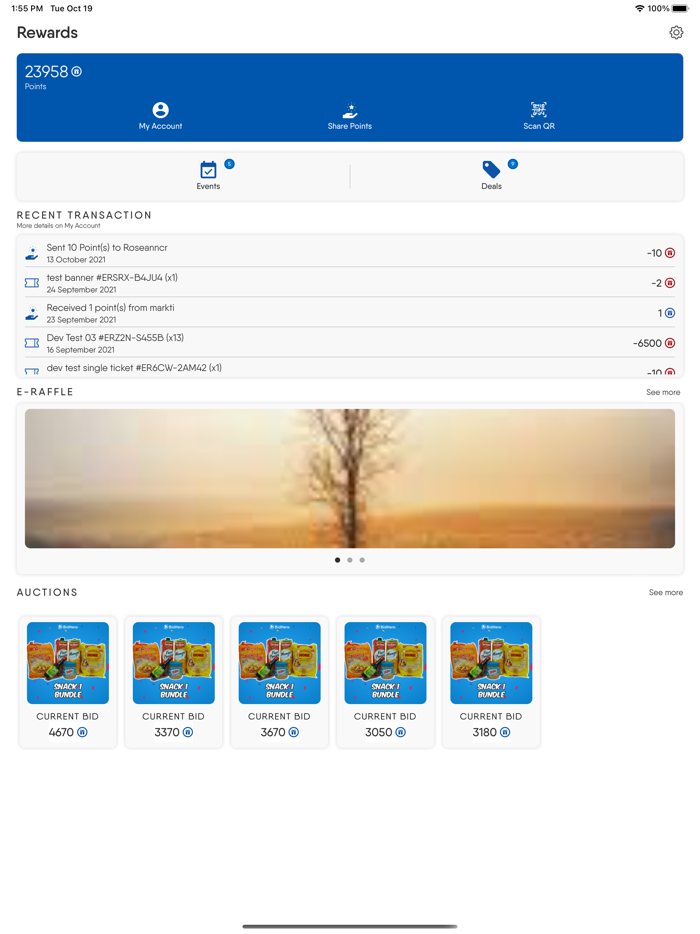Click More details on My Account
The width and height of the screenshot is (700, 934).
point(58,226)
